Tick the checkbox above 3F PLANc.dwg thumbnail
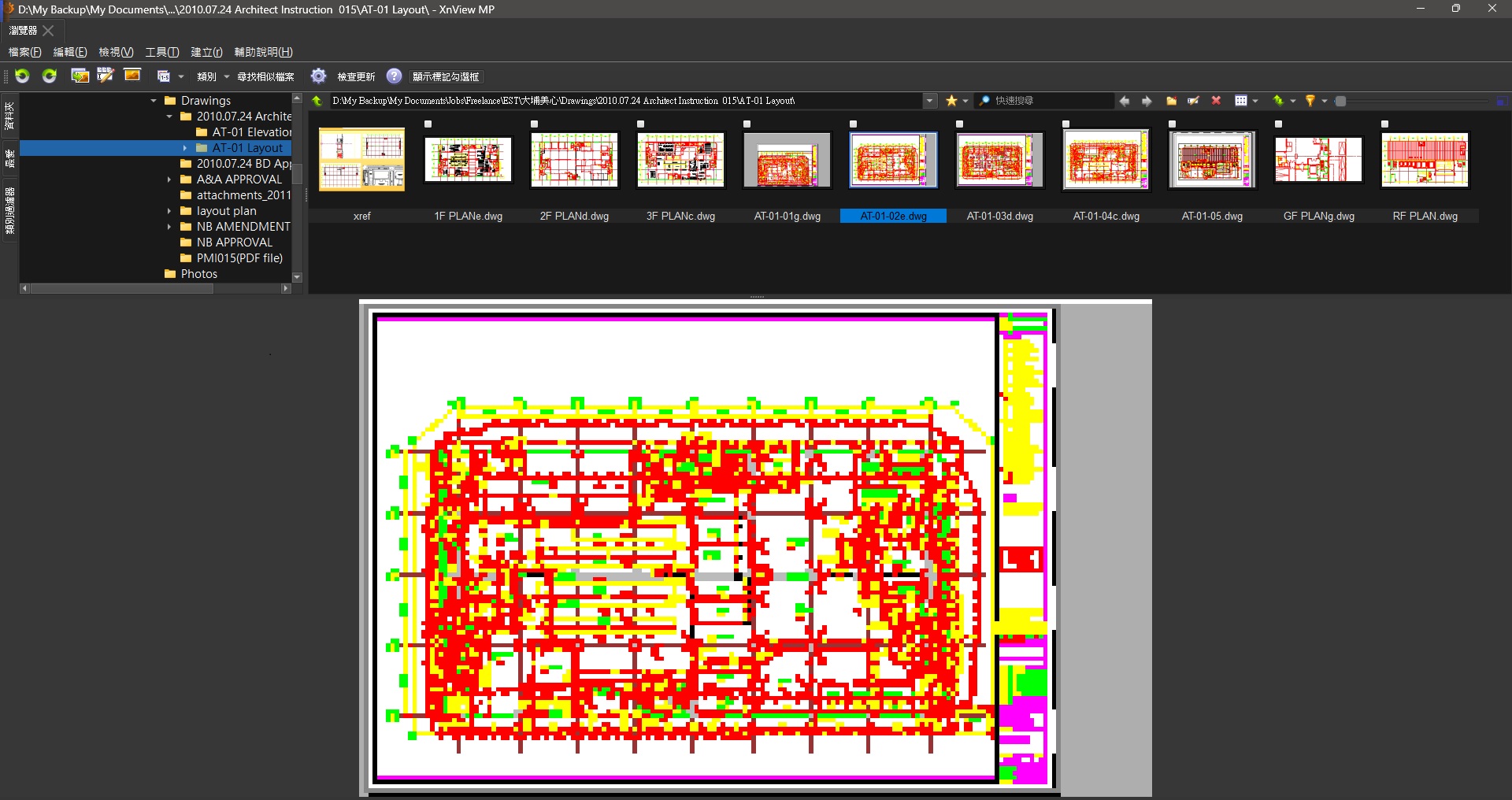Image resolution: width=1512 pixels, height=800 pixels. click(x=641, y=124)
